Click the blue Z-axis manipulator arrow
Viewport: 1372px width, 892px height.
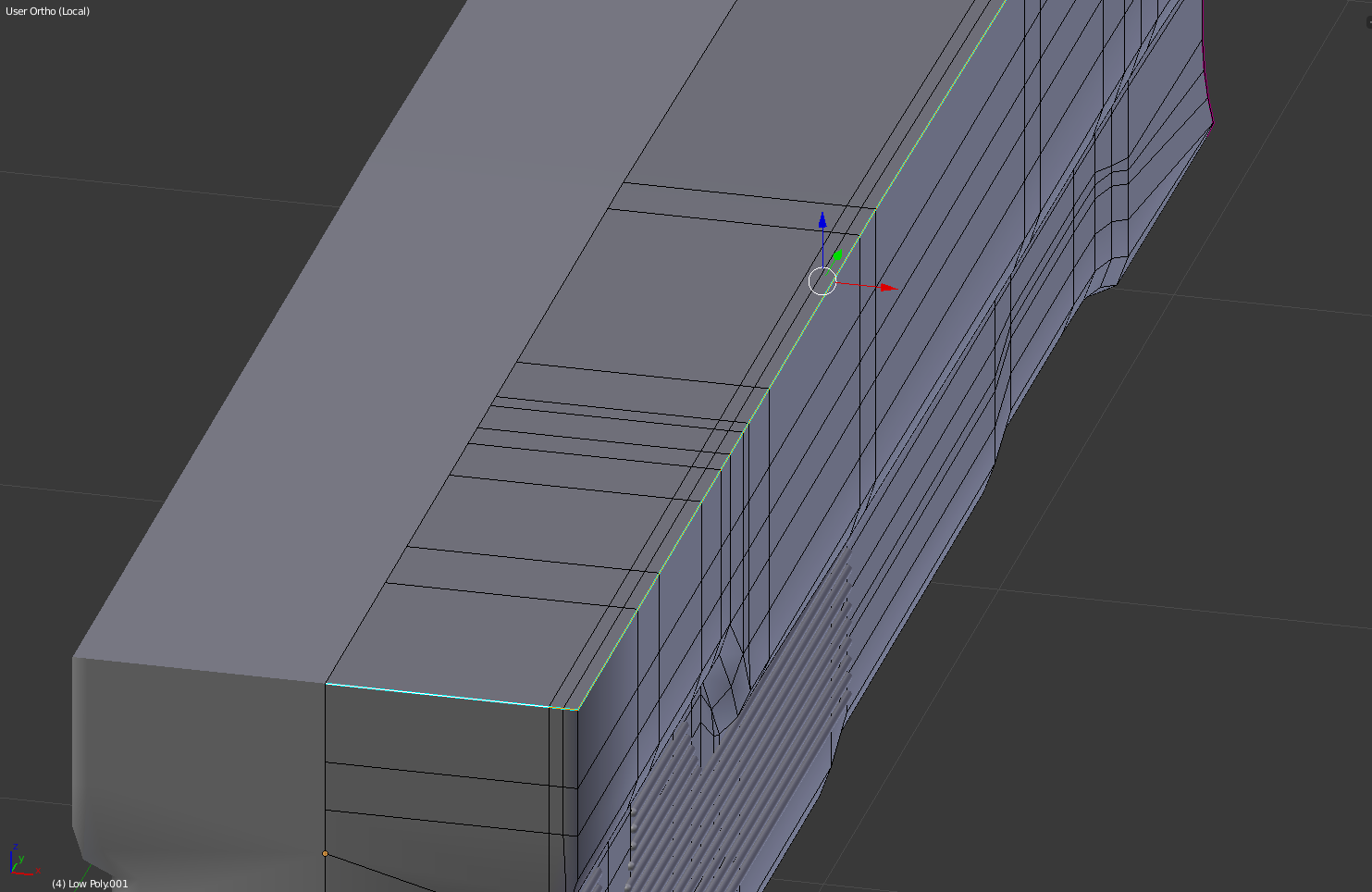click(x=822, y=220)
